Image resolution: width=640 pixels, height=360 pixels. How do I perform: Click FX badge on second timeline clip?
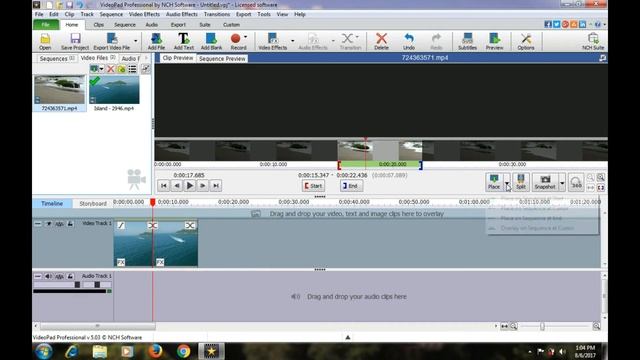pyautogui.click(x=160, y=262)
